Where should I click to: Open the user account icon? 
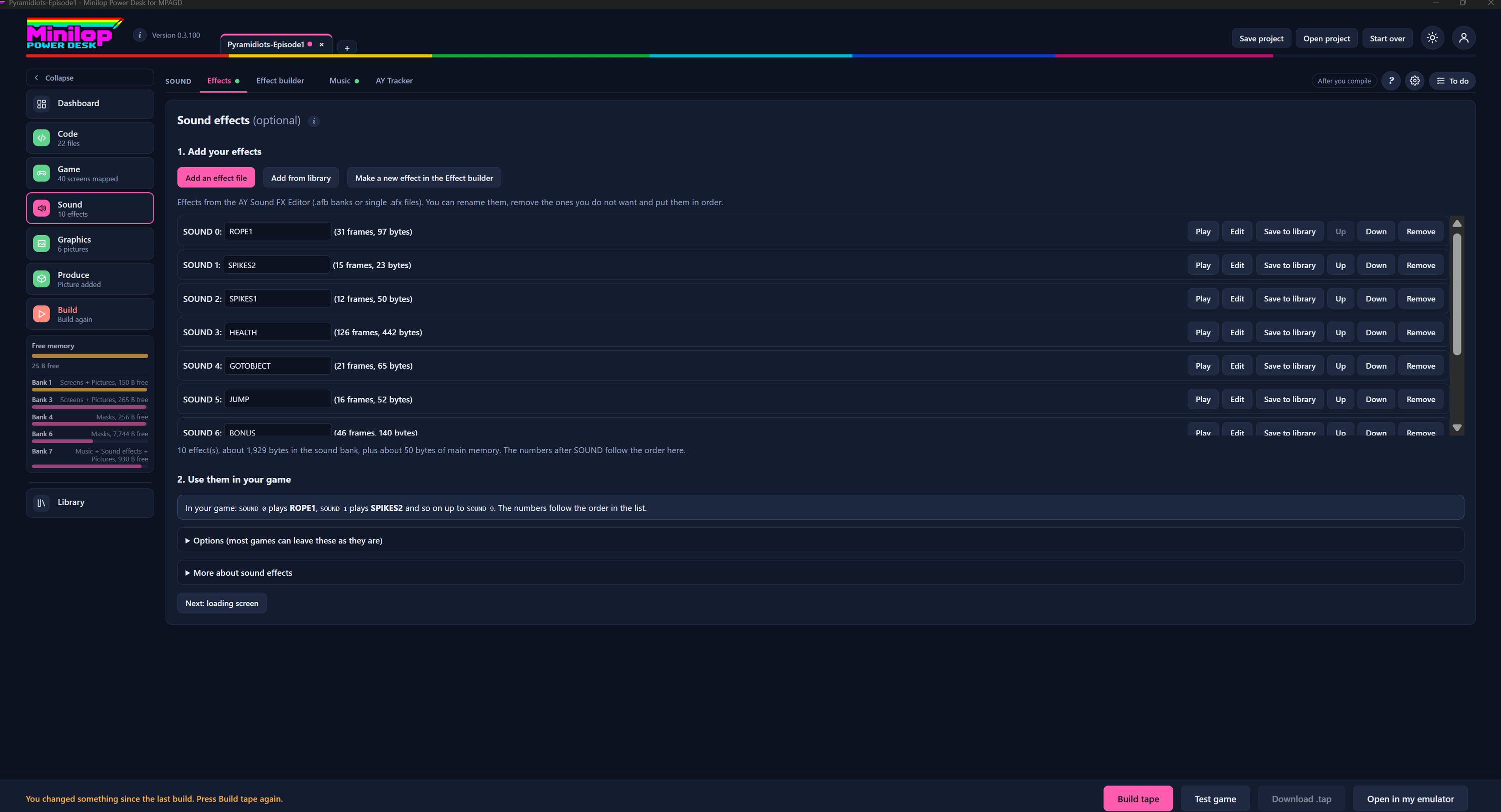pos(1463,38)
